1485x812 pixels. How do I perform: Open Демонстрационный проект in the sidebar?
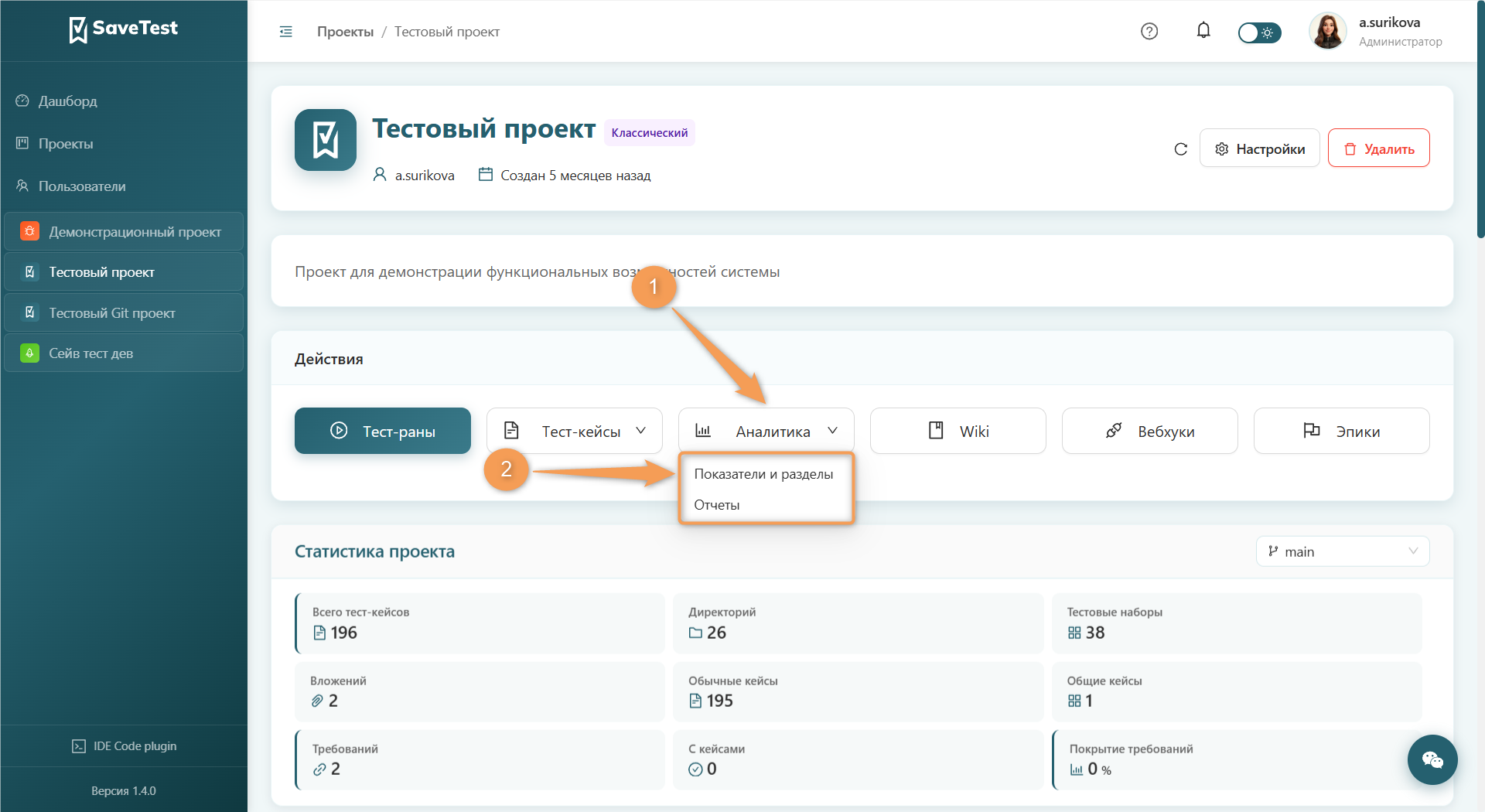[124, 232]
